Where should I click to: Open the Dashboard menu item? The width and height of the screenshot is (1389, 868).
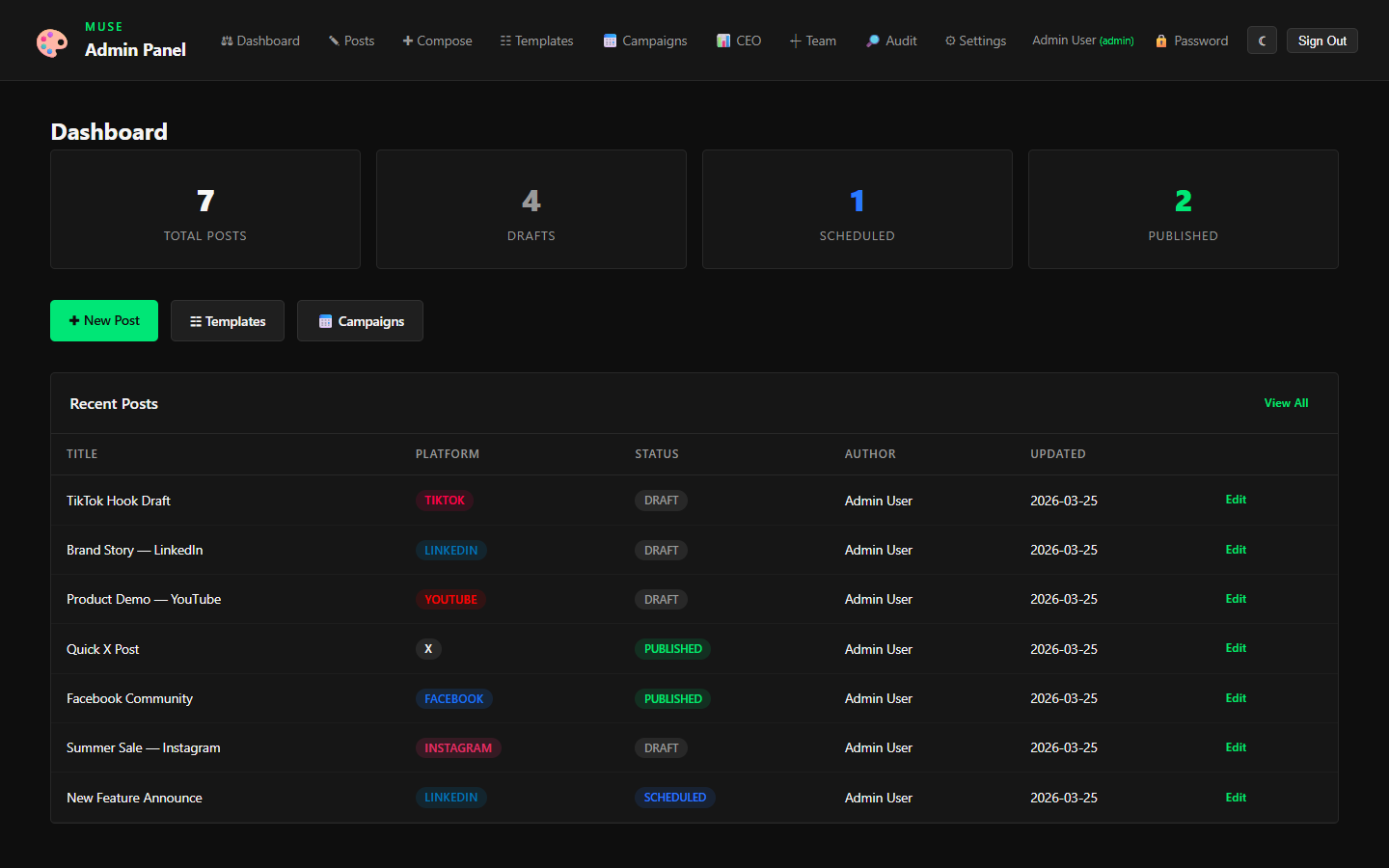pyautogui.click(x=260, y=41)
